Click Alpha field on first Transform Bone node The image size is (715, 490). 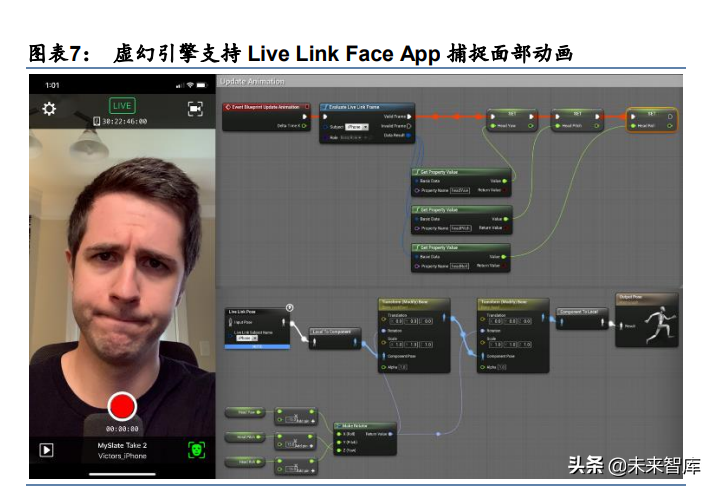point(403,367)
